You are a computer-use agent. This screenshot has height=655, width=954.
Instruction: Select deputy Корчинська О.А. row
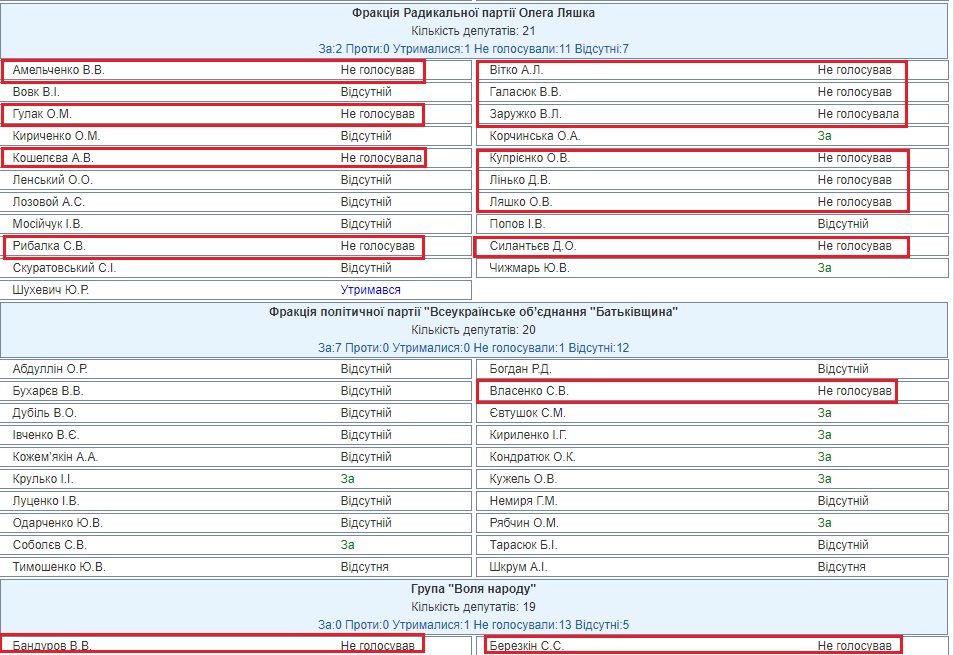pos(534,136)
